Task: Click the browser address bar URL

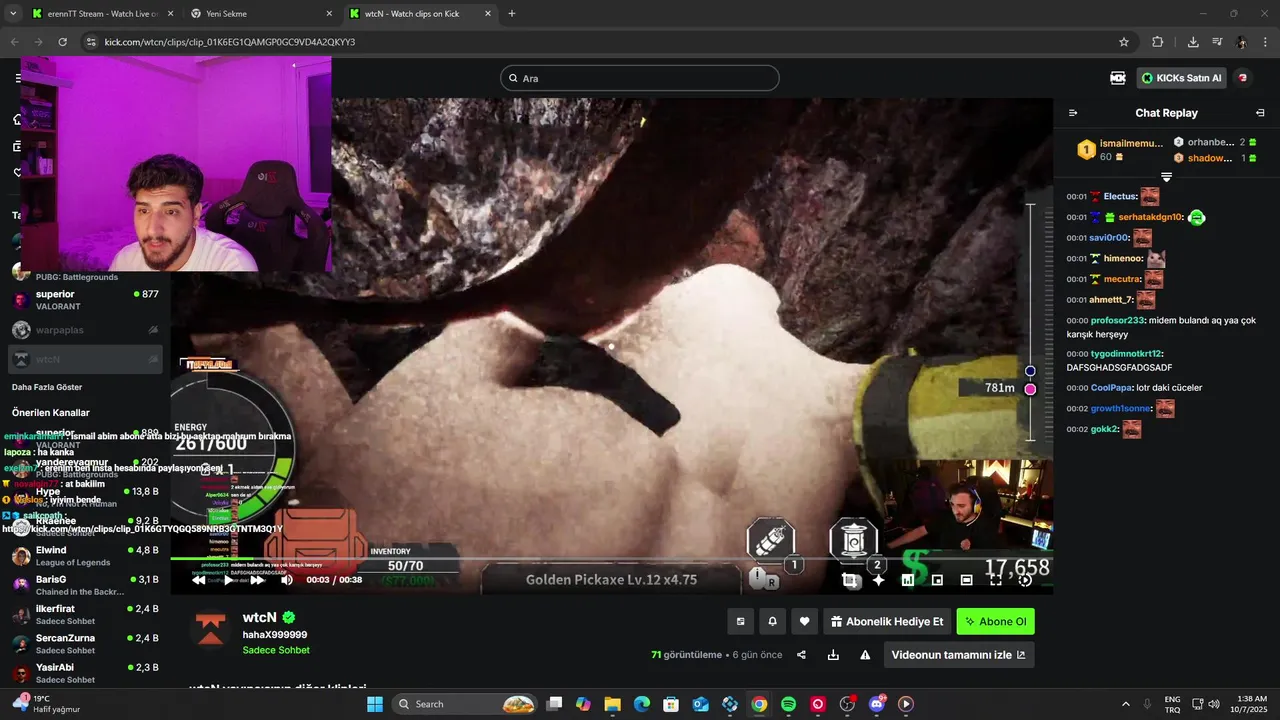Action: click(x=230, y=42)
